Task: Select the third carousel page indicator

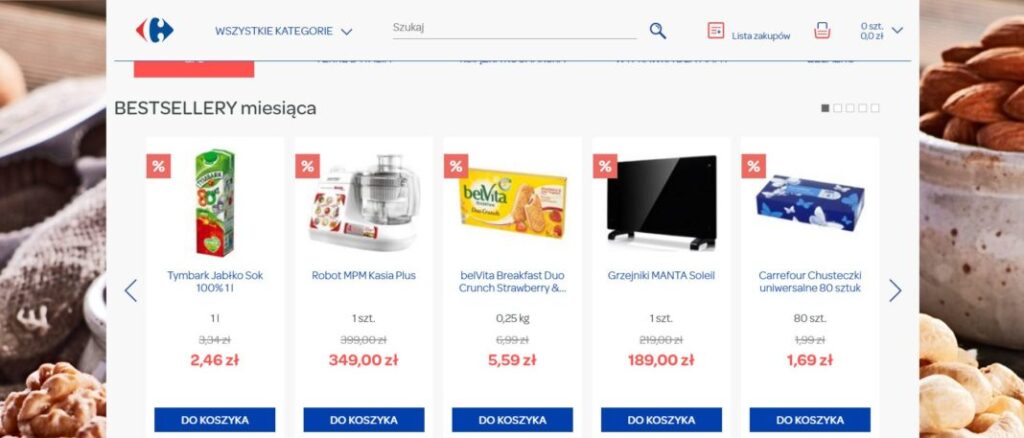Action: [850, 108]
